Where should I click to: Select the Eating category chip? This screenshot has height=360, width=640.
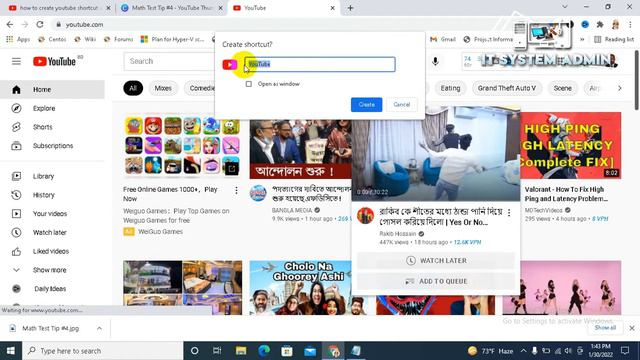coord(450,88)
